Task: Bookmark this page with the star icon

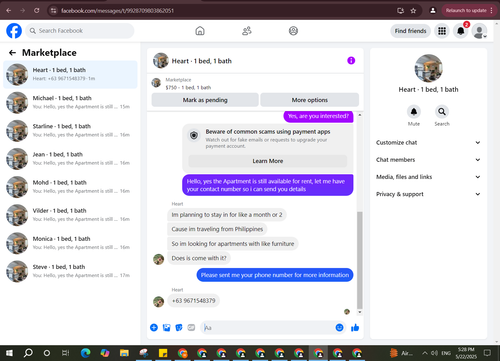Action: pos(413,10)
